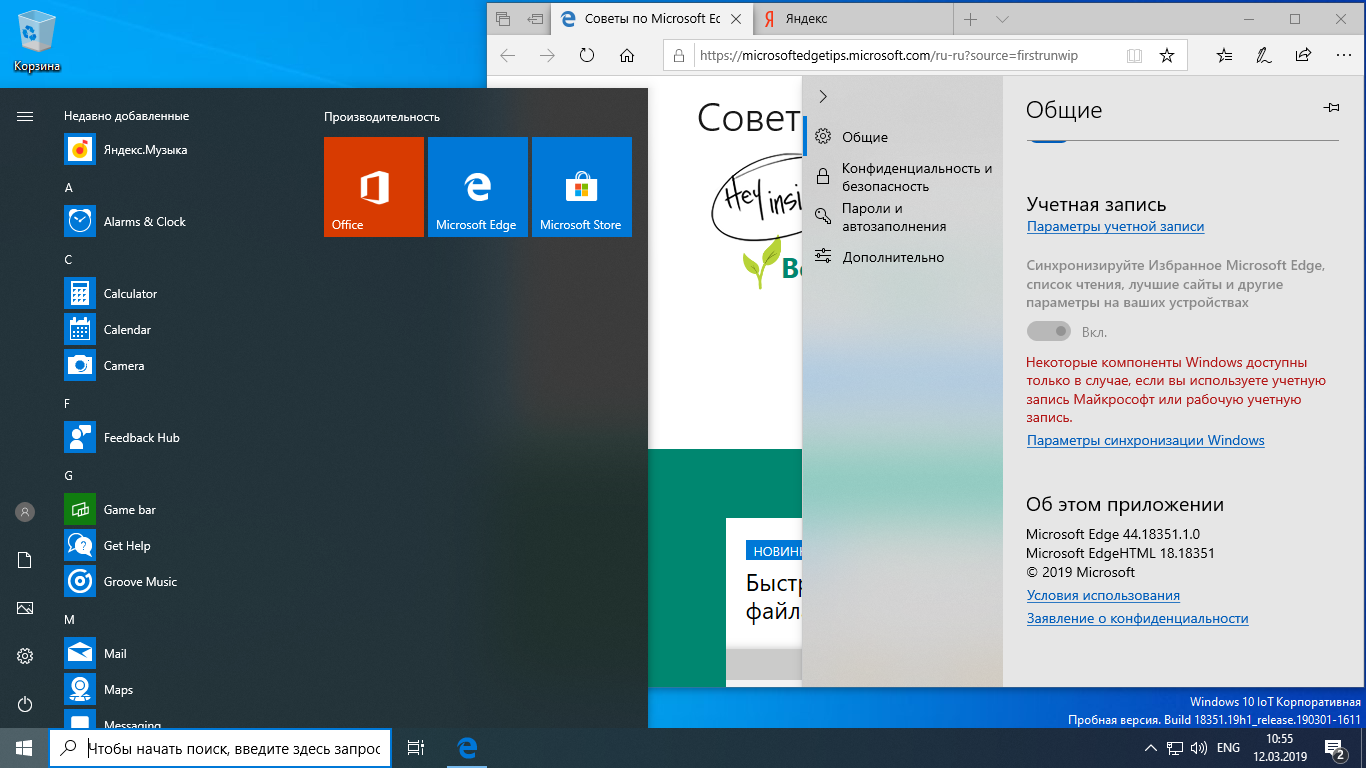Open Условия использования link

click(1103, 596)
